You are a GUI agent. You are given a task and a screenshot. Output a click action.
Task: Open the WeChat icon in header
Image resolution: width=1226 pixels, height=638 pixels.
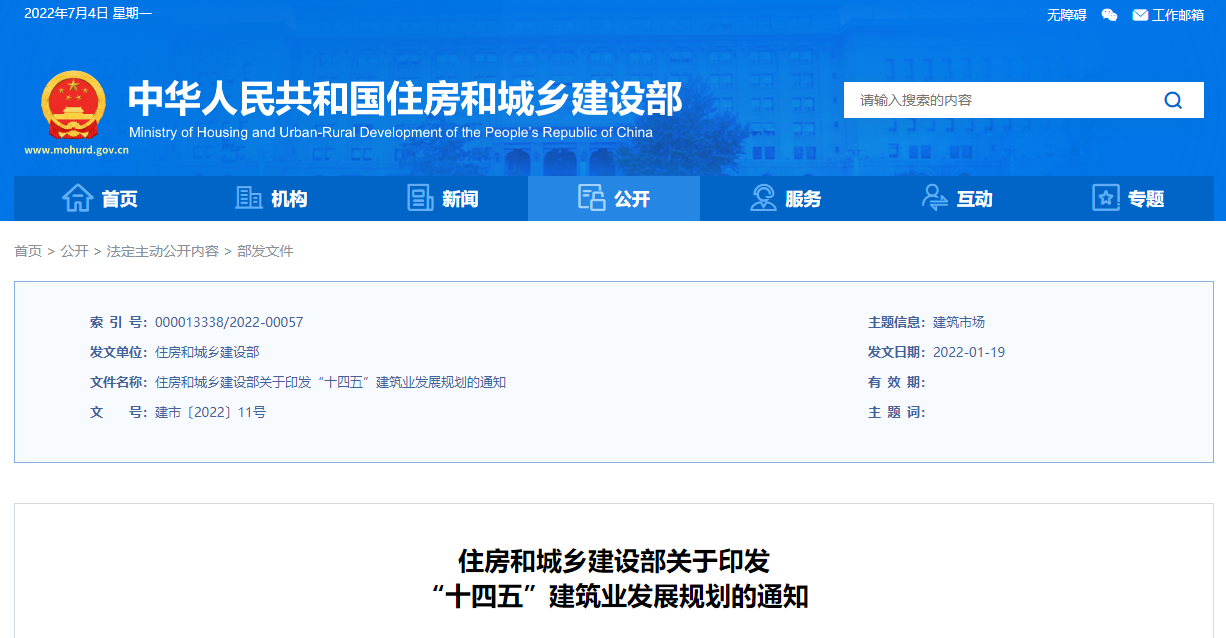pos(1109,15)
